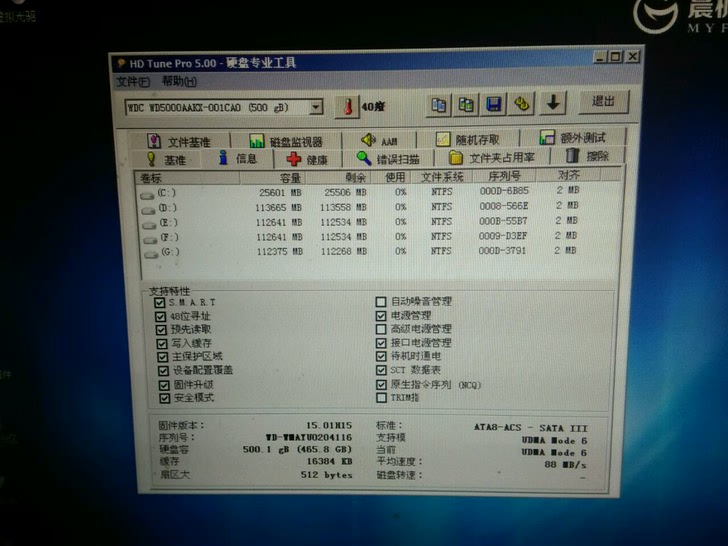Switch to 随机存取 tab

pyautogui.click(x=468, y=139)
